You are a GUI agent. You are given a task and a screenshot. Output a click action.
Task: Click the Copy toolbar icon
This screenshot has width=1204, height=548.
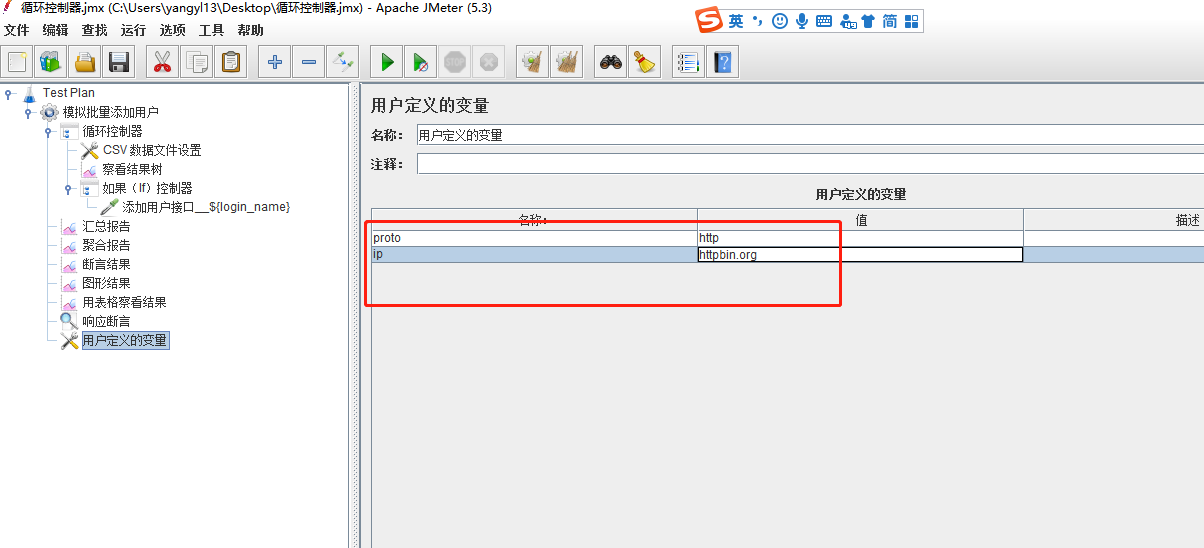coord(196,62)
